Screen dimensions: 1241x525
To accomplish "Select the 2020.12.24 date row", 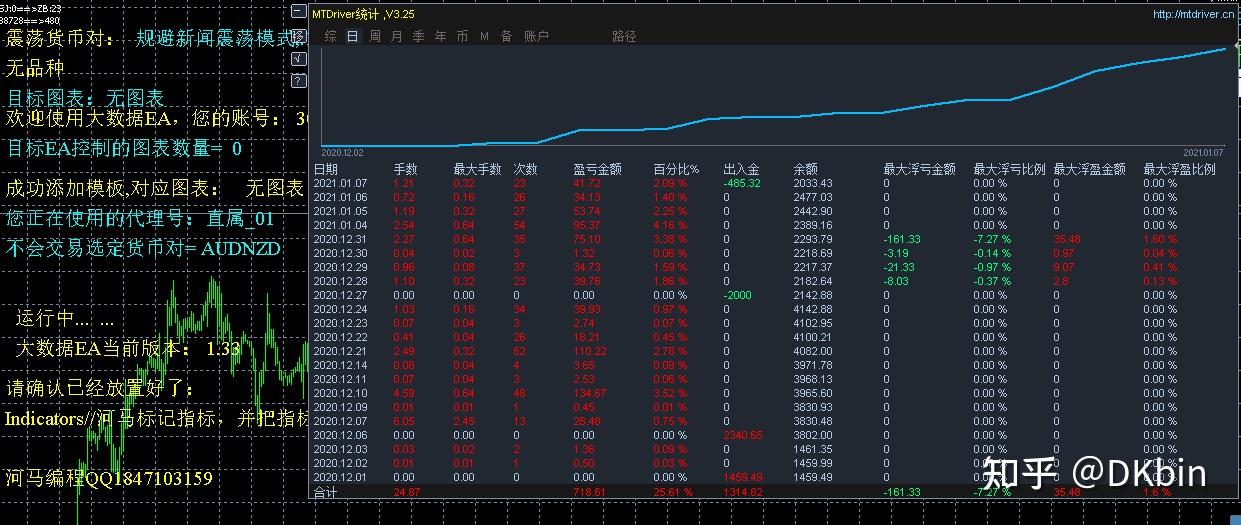I will [340, 309].
